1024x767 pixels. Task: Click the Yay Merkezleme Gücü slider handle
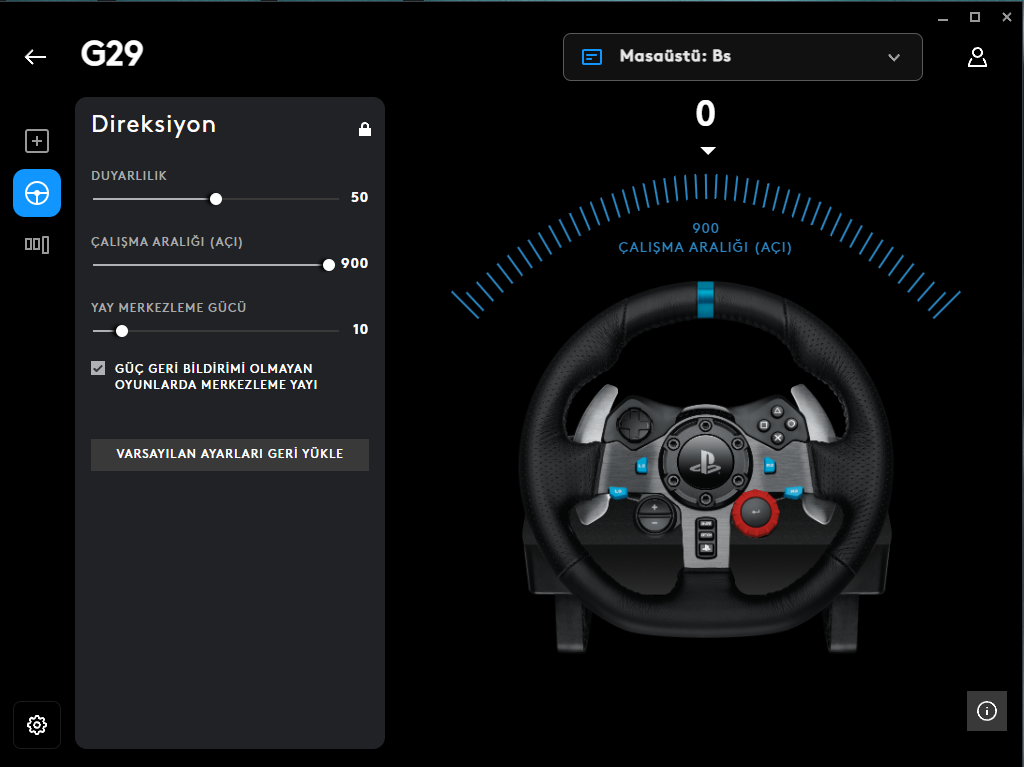click(121, 331)
